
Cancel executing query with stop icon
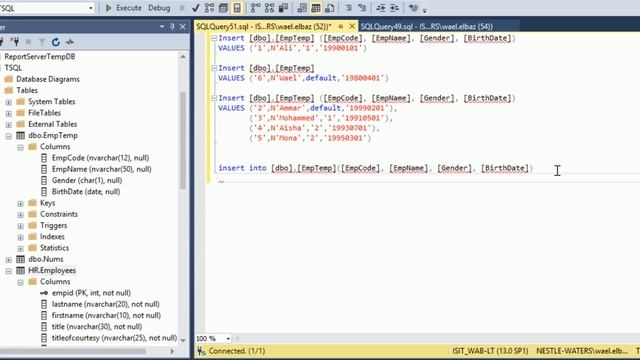pyautogui.click(x=182, y=8)
